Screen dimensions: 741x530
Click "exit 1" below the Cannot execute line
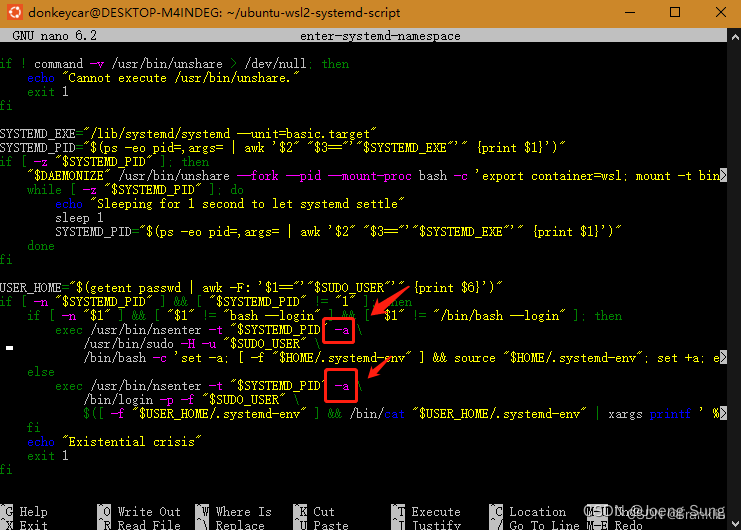(48, 92)
